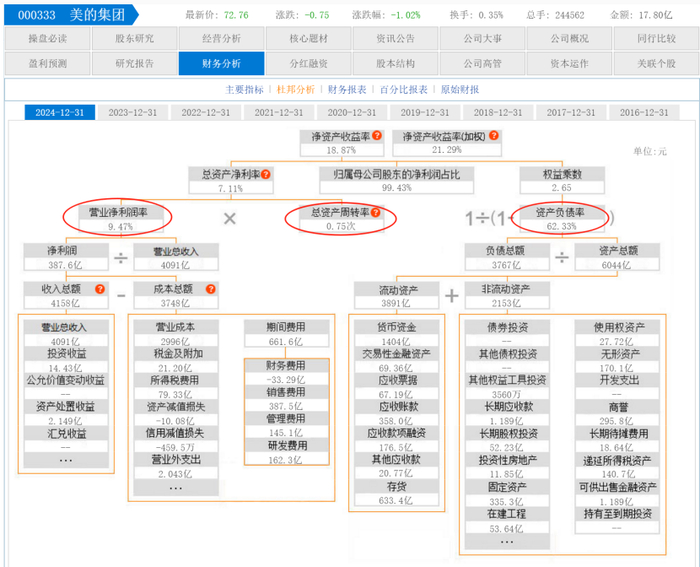Screen dimensions: 700x567
Task: Go to 公司大事 tab
Action: (x=483, y=38)
